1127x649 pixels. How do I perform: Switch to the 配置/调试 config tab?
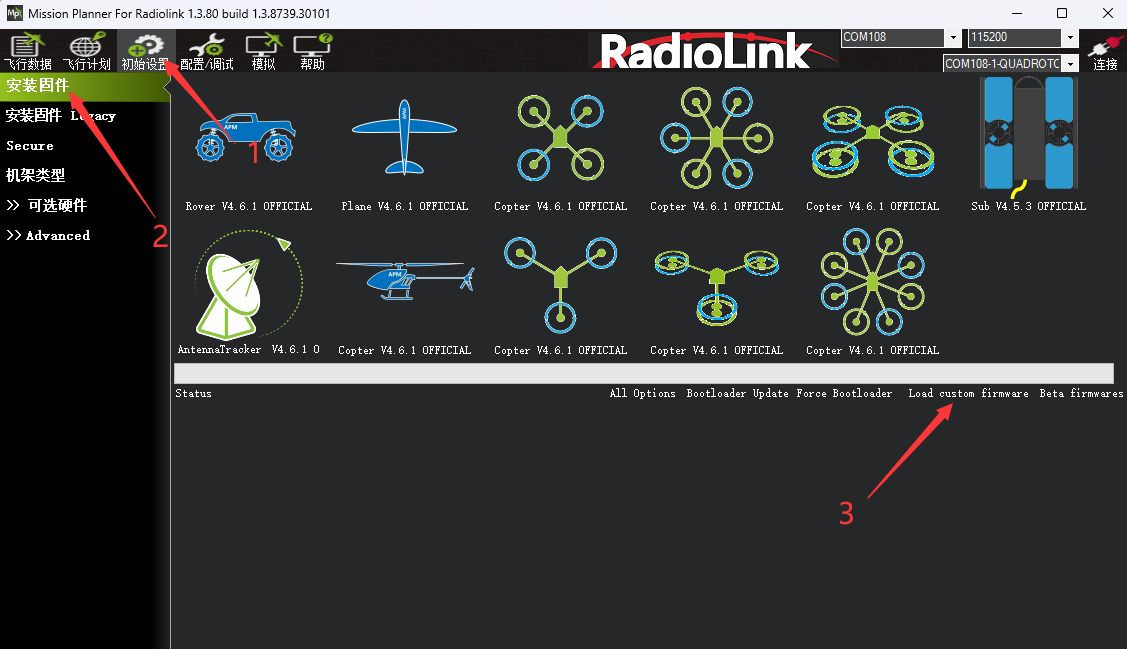pos(206,52)
